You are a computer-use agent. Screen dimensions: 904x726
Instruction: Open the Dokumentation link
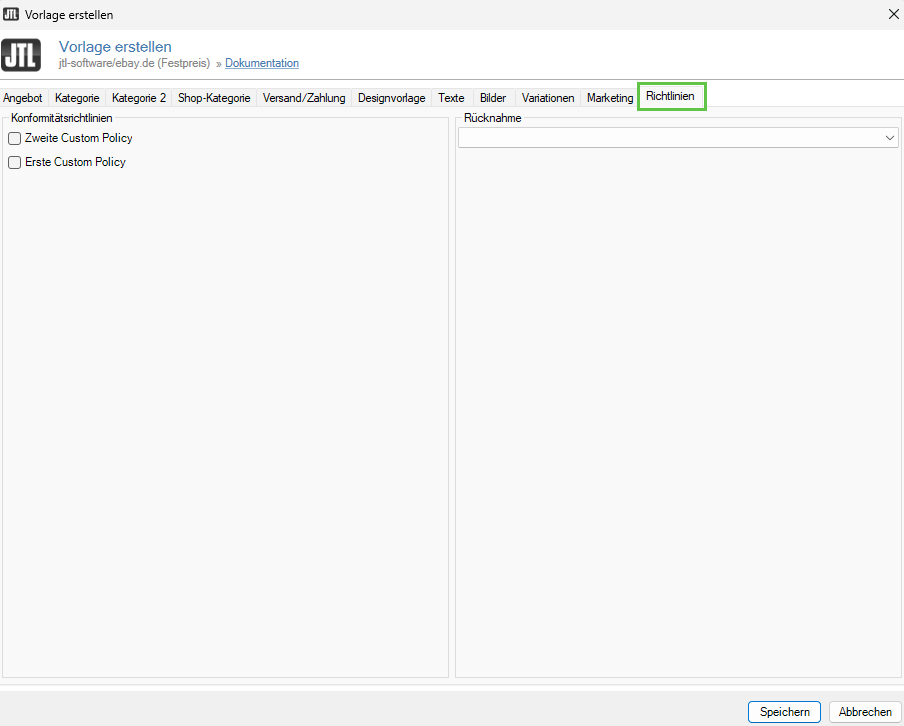coord(261,63)
